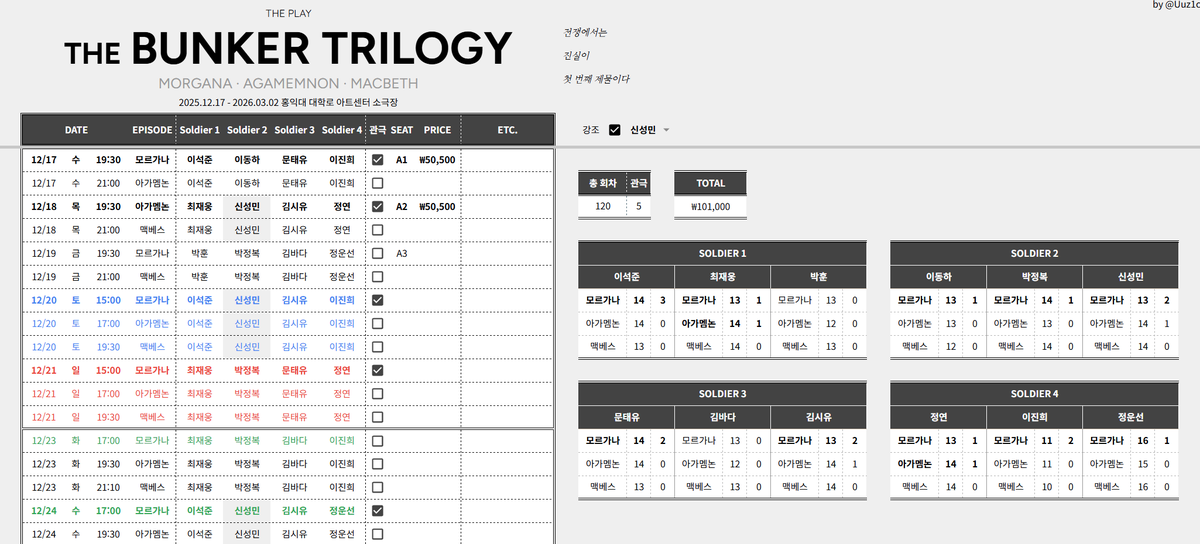
Task: Uncheck the 관극 box for 12/18 19:30 아가멤논
Action: pyautogui.click(x=378, y=207)
